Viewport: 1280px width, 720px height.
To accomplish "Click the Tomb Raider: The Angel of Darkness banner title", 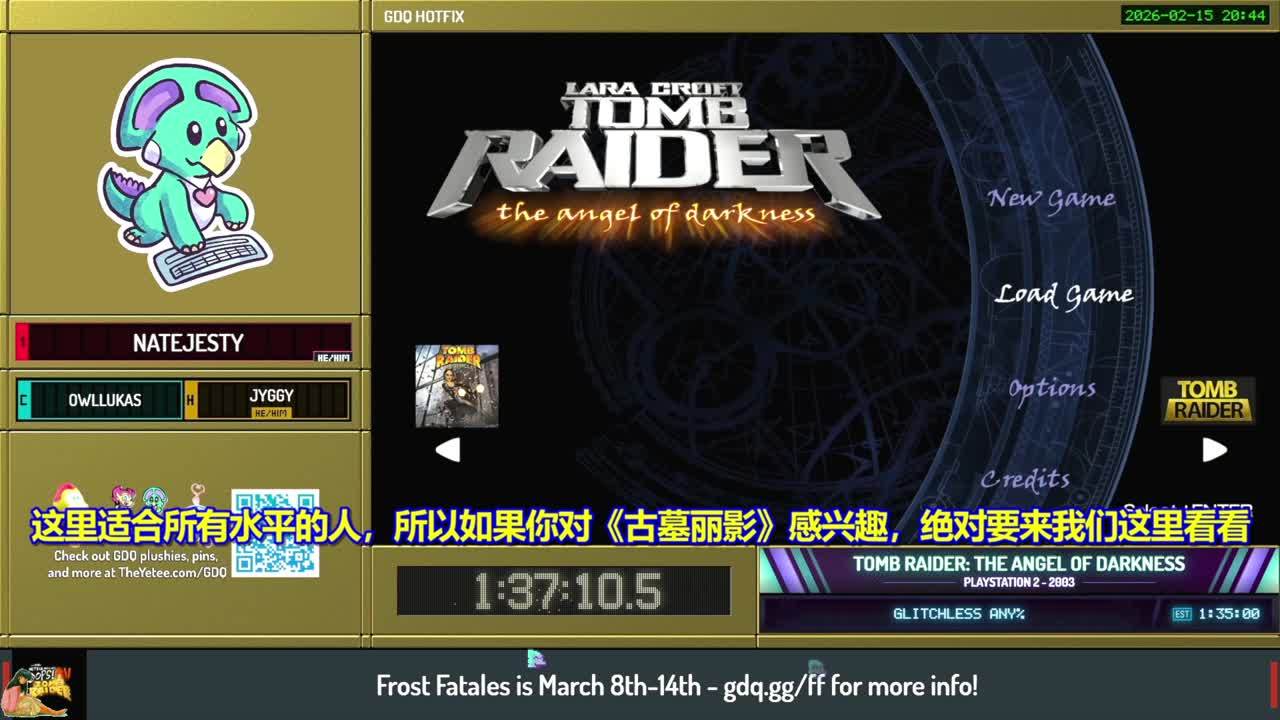I will (1019, 564).
